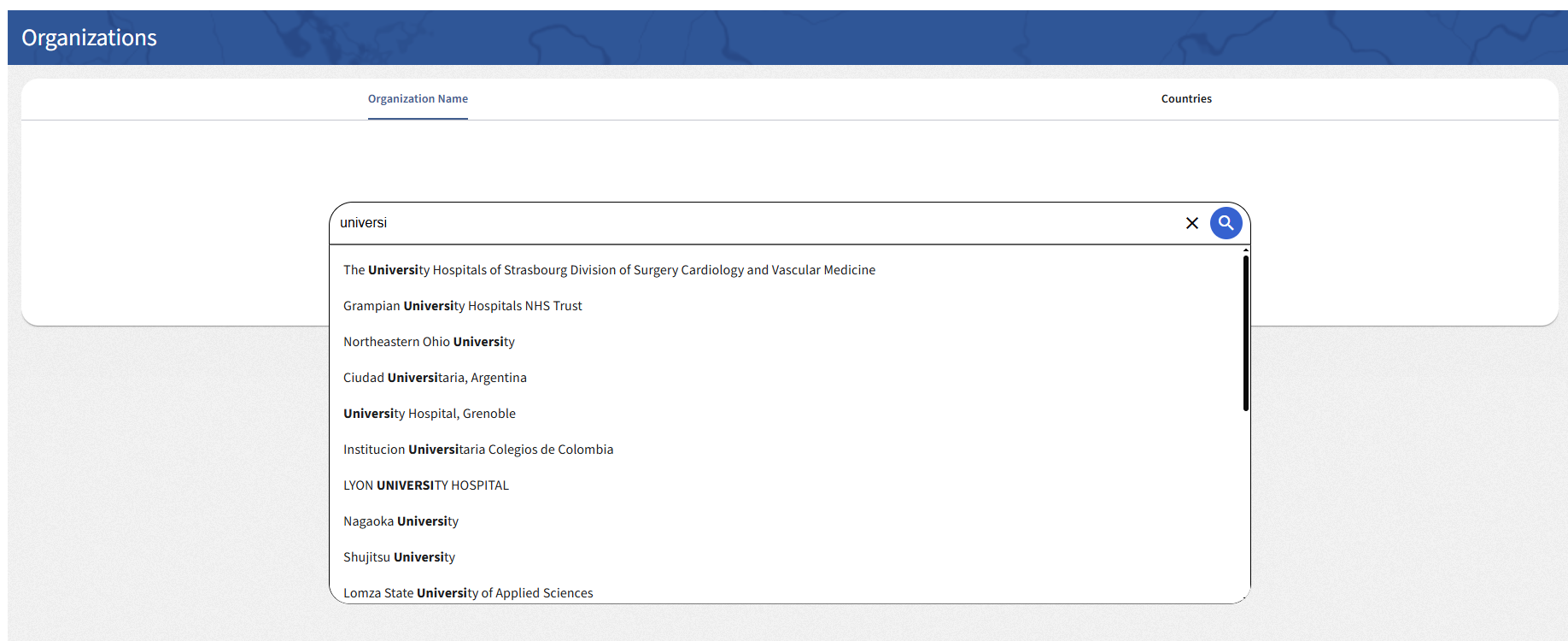Click the suggestions list scrollbar thumb
This screenshot has height=641, width=1568.
pyautogui.click(x=1246, y=332)
